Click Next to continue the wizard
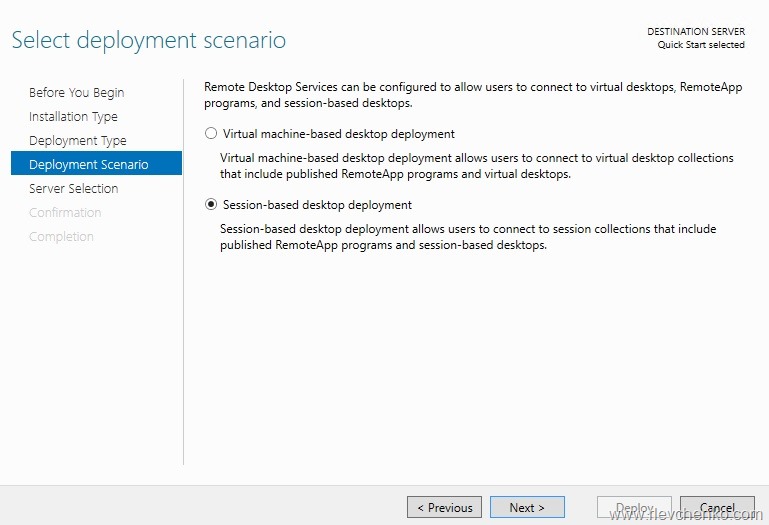This screenshot has height=525, width=769. click(527, 507)
